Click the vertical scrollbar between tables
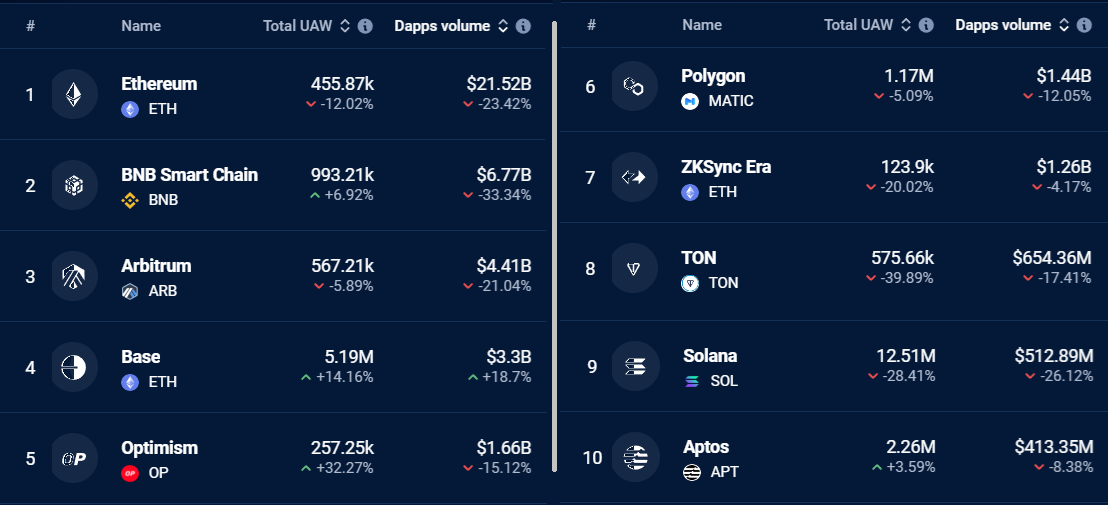1108x505 pixels. pyautogui.click(x=554, y=240)
